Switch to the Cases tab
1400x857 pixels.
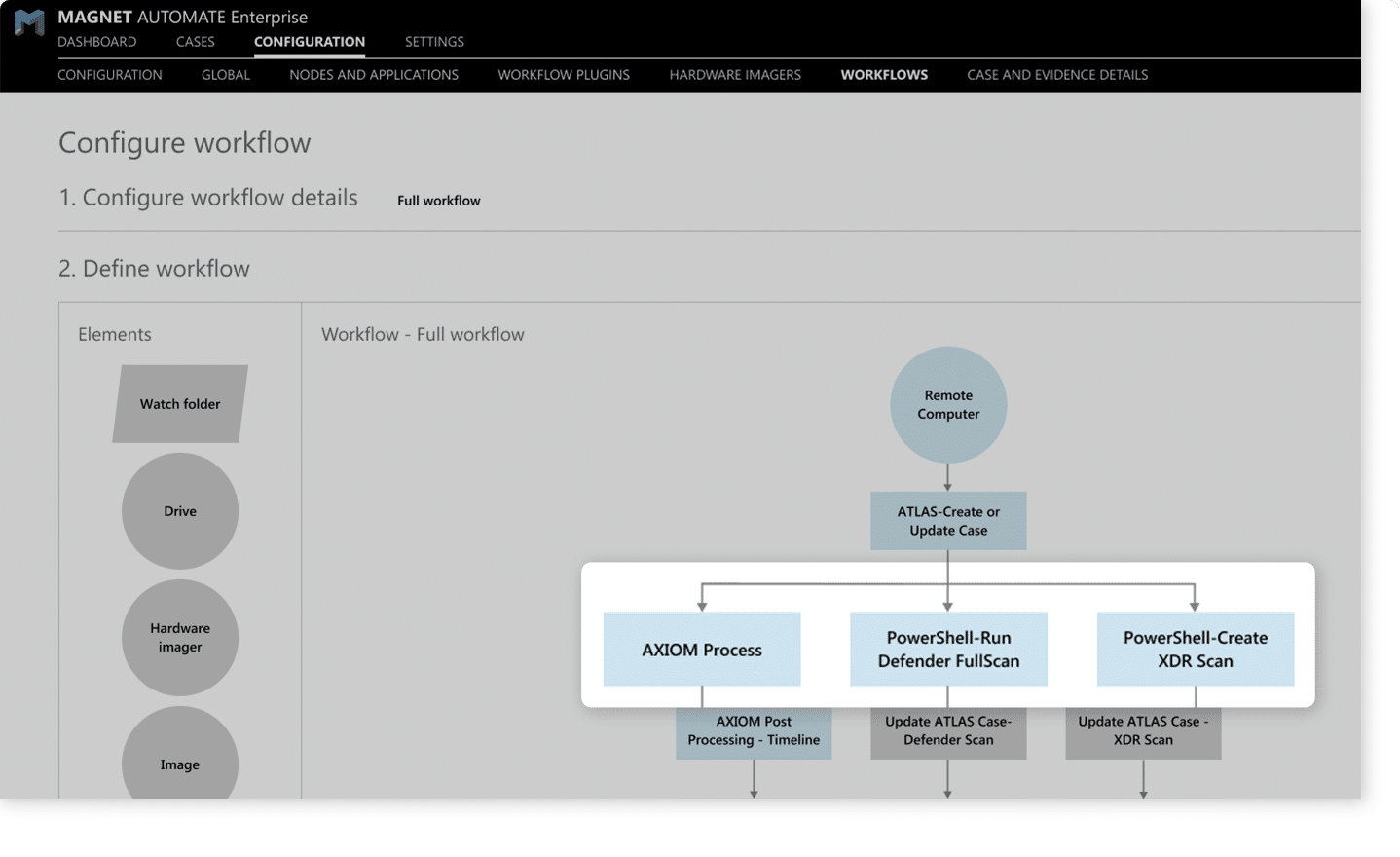click(196, 42)
